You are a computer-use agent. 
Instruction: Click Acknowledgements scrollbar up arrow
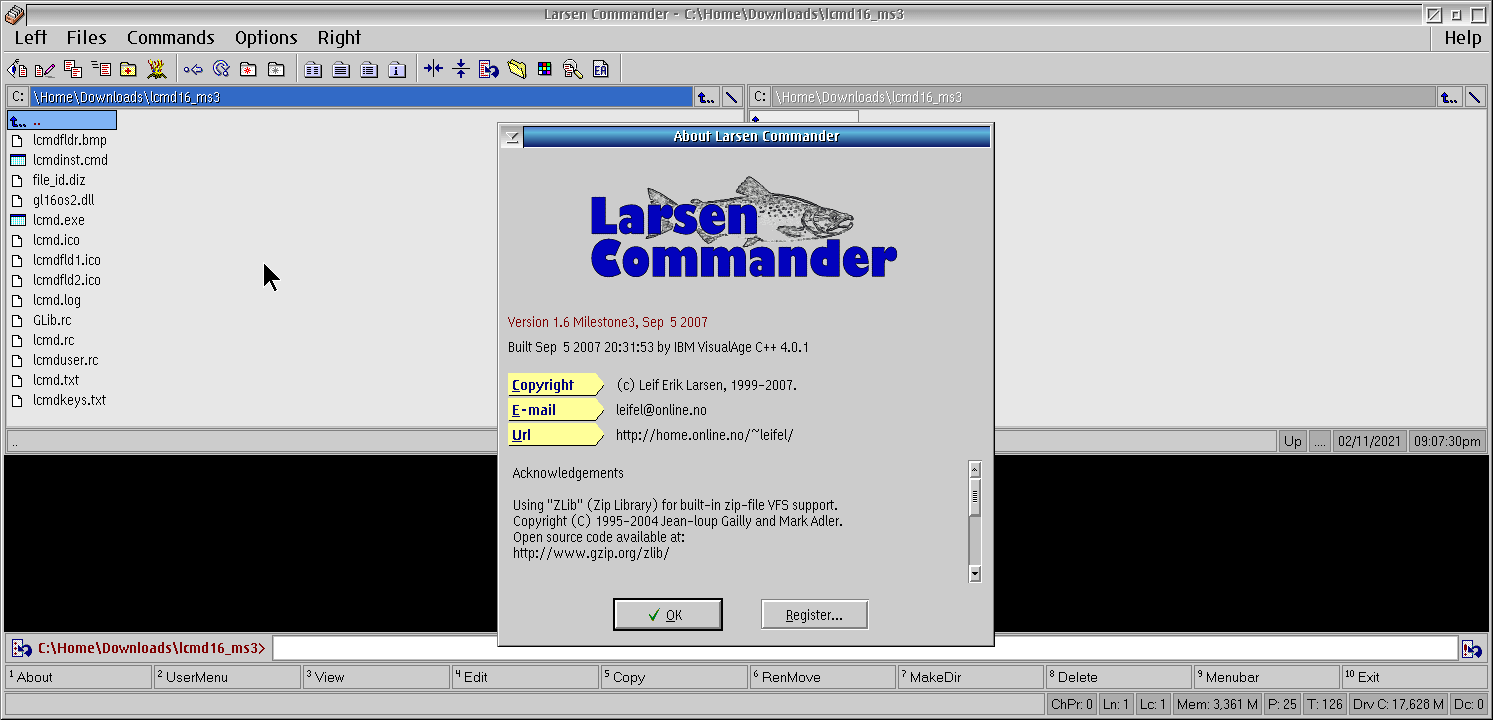click(x=975, y=469)
